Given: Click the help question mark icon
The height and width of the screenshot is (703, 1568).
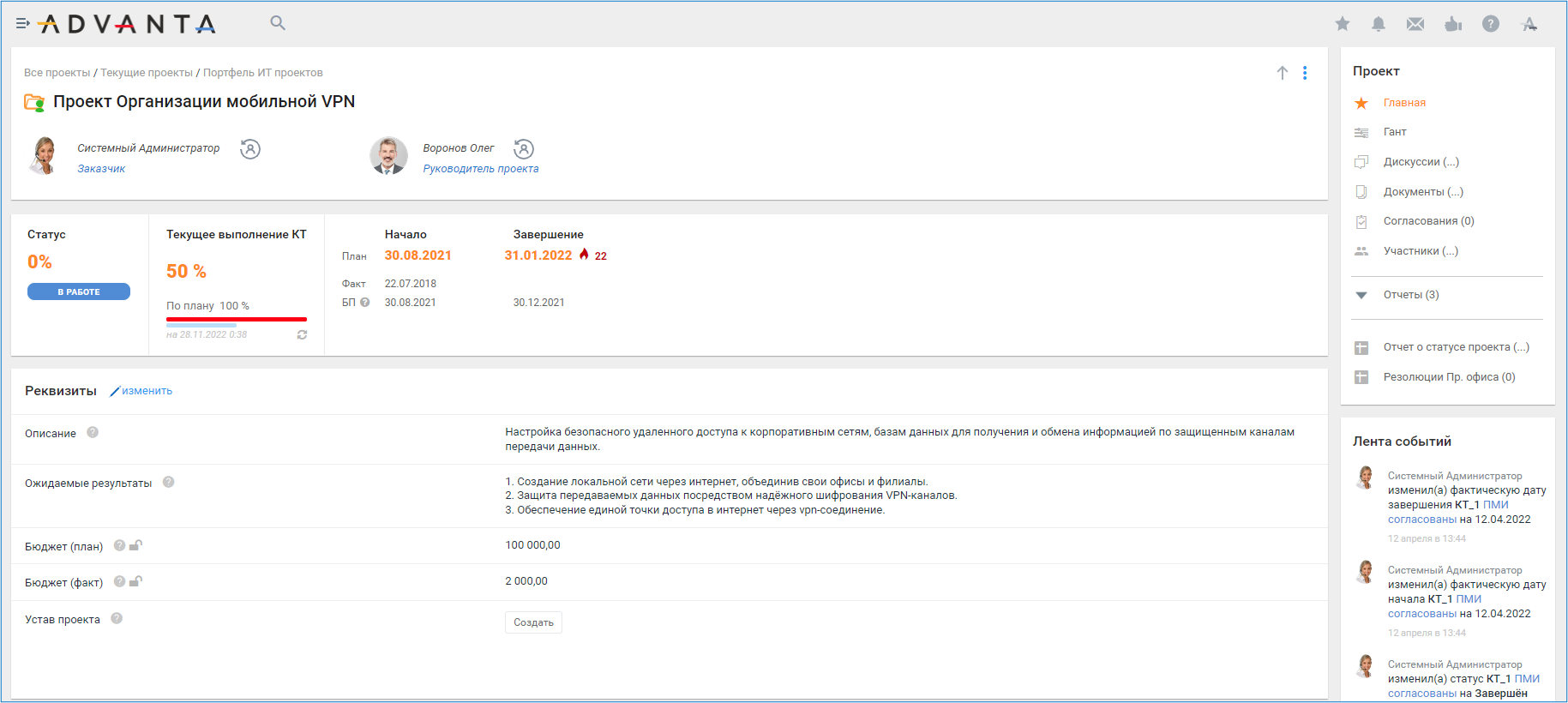Looking at the screenshot, I should [1491, 24].
